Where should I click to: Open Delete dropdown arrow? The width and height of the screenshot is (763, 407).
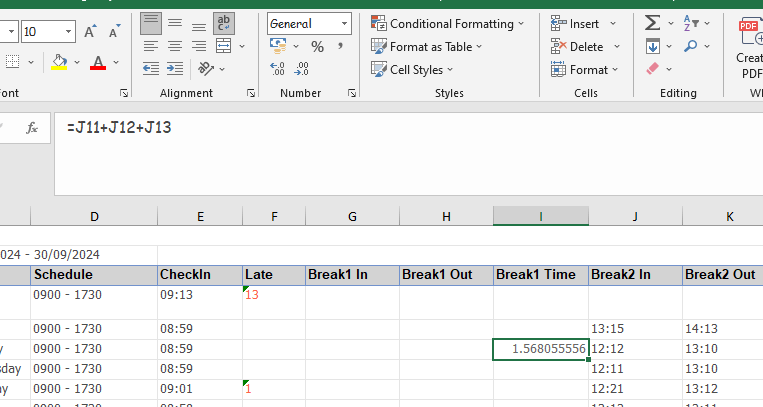[x=617, y=47]
